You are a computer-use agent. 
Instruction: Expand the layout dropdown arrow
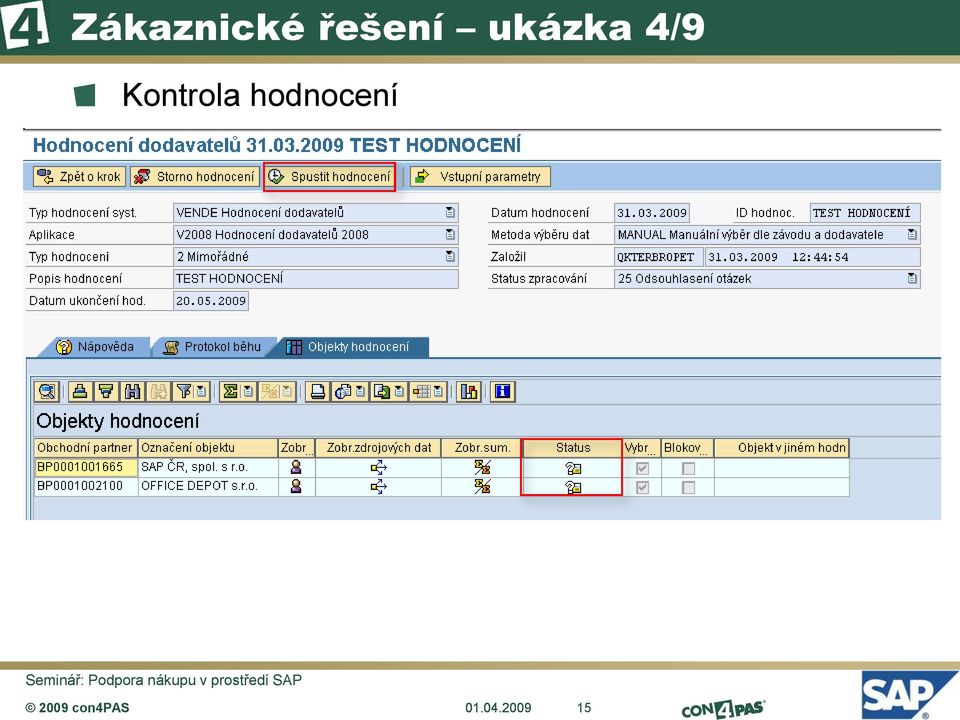click(x=438, y=391)
